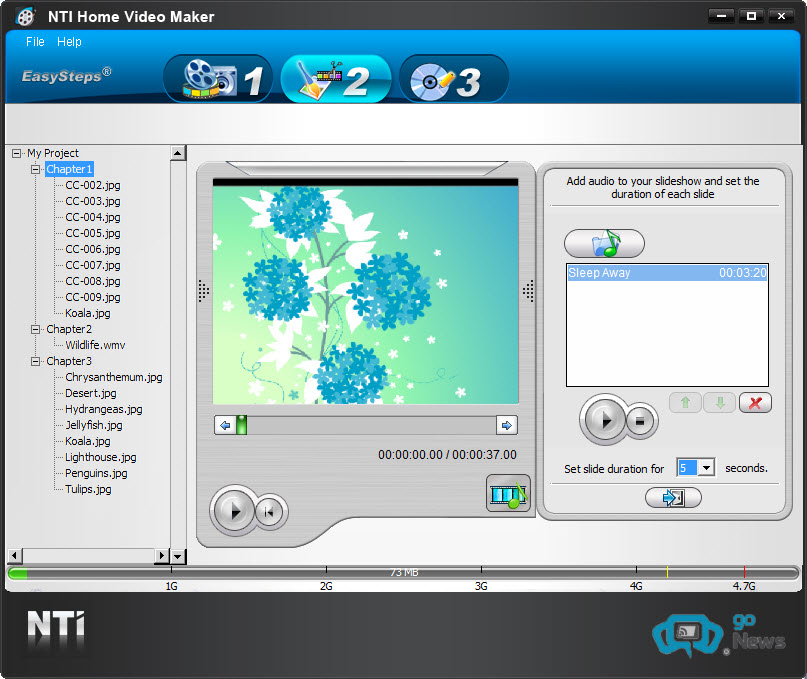Screen dimensions: 807x679
Task: Select the Chapter2 tree node
Action: (69, 329)
